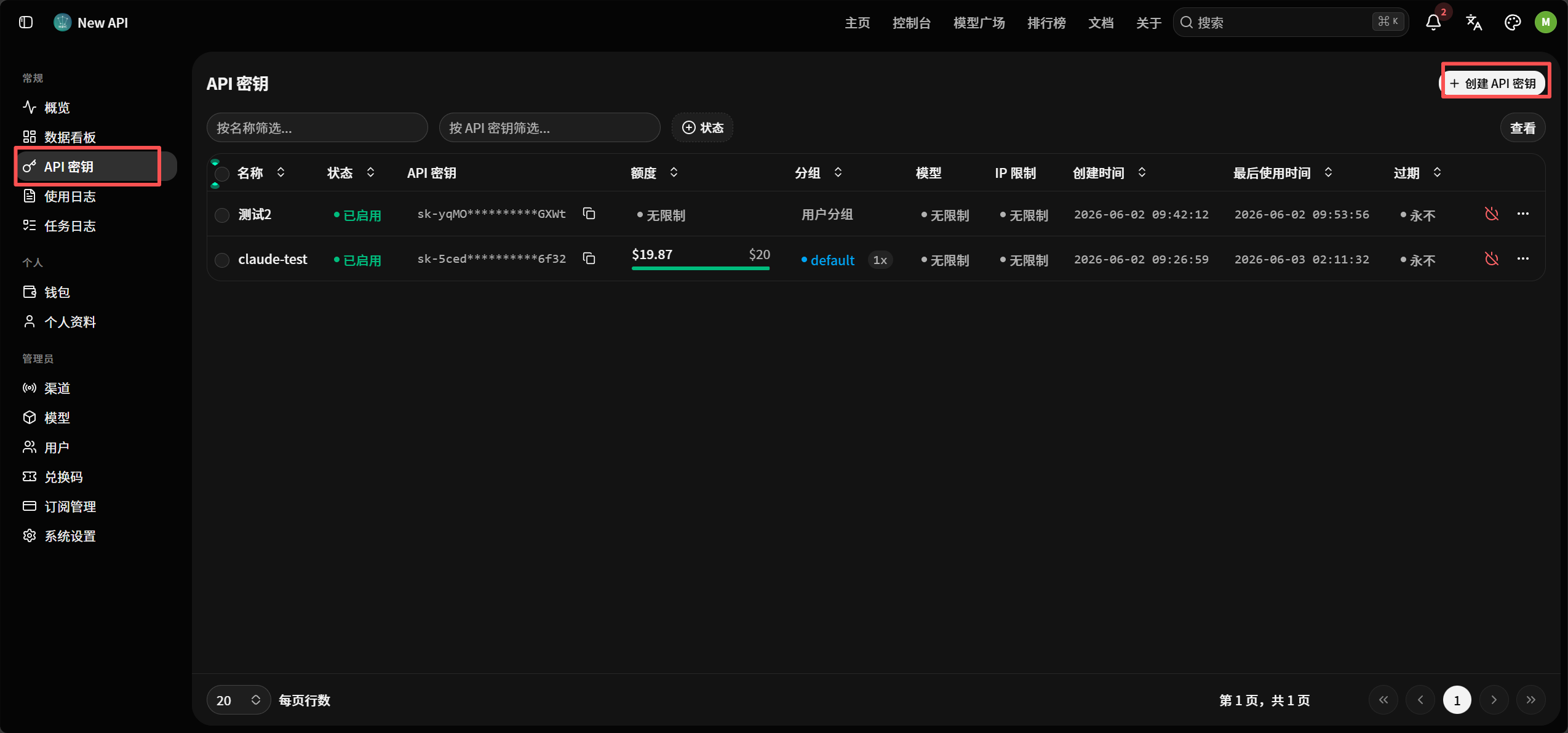Sort by 过期 column

[1417, 173]
